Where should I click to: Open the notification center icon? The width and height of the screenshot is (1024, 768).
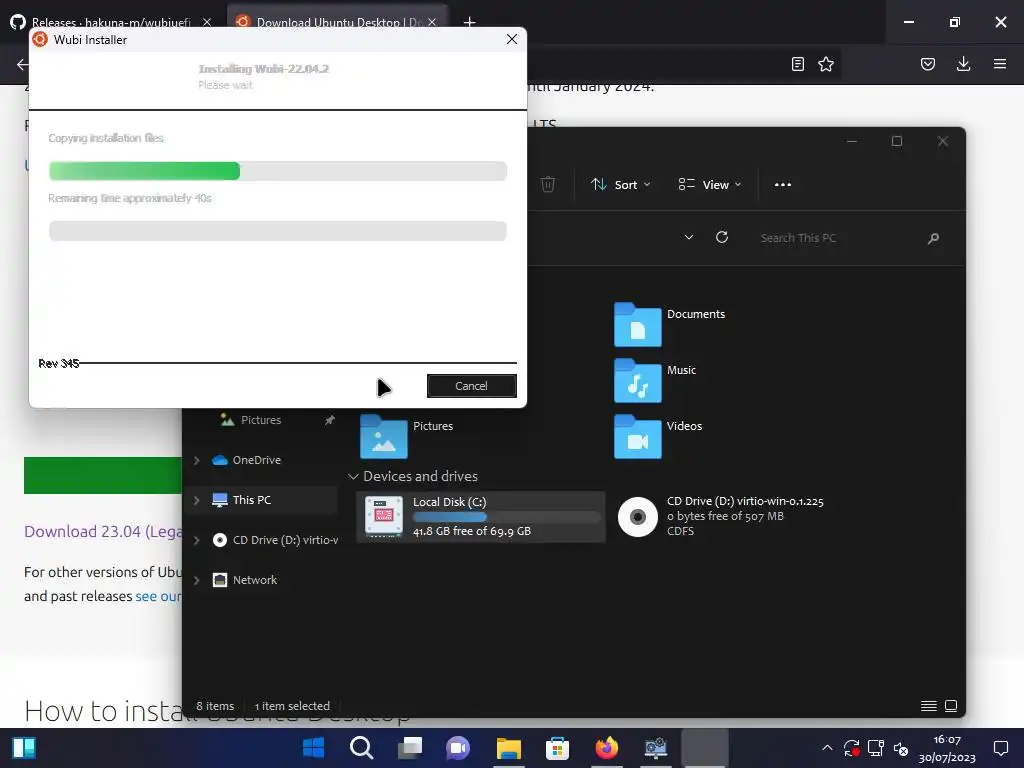pos(1000,748)
